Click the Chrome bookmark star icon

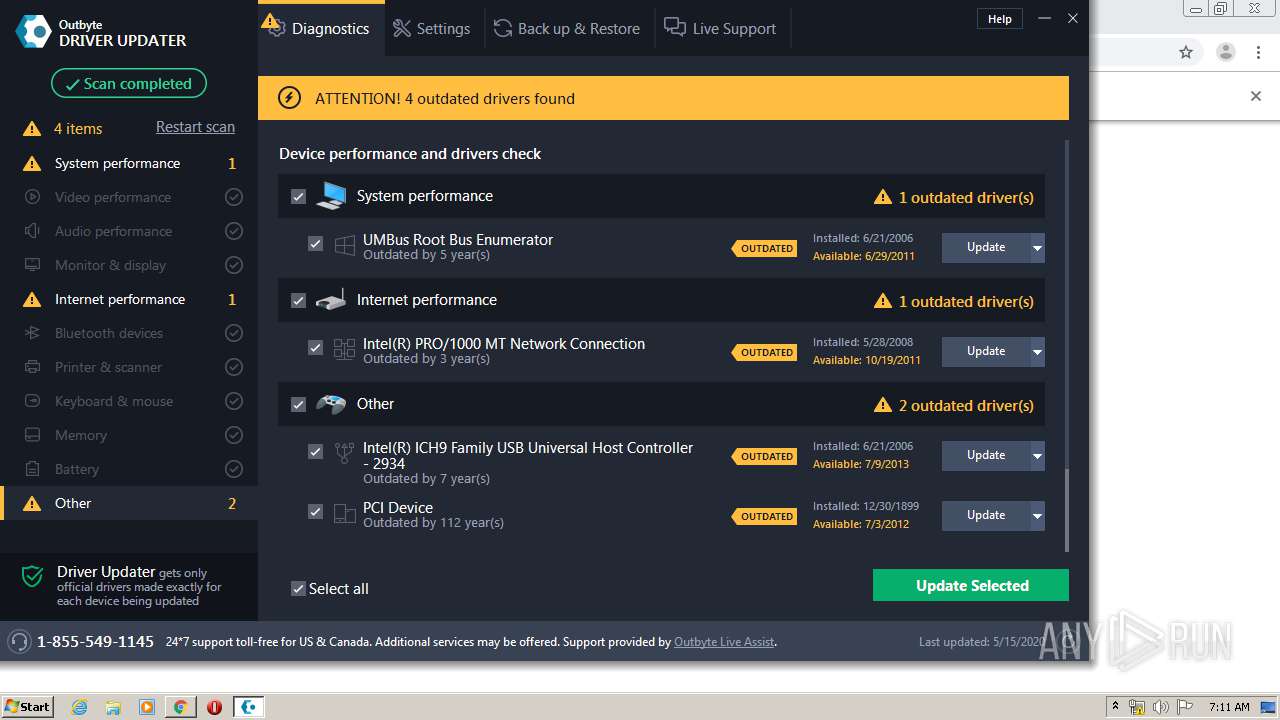pos(1186,52)
